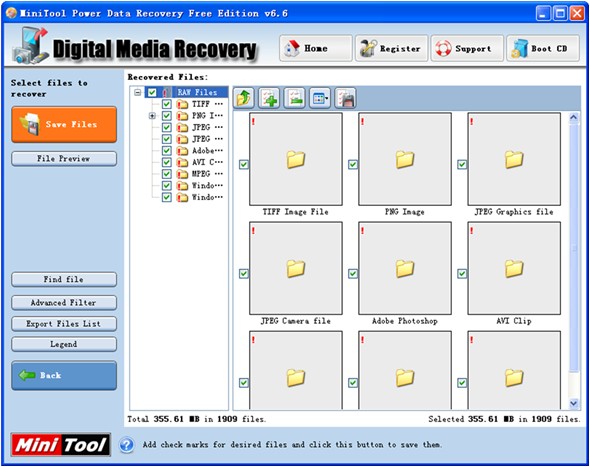The height and width of the screenshot is (467, 590).
Task: Click Export Files List
Action: (x=64, y=324)
